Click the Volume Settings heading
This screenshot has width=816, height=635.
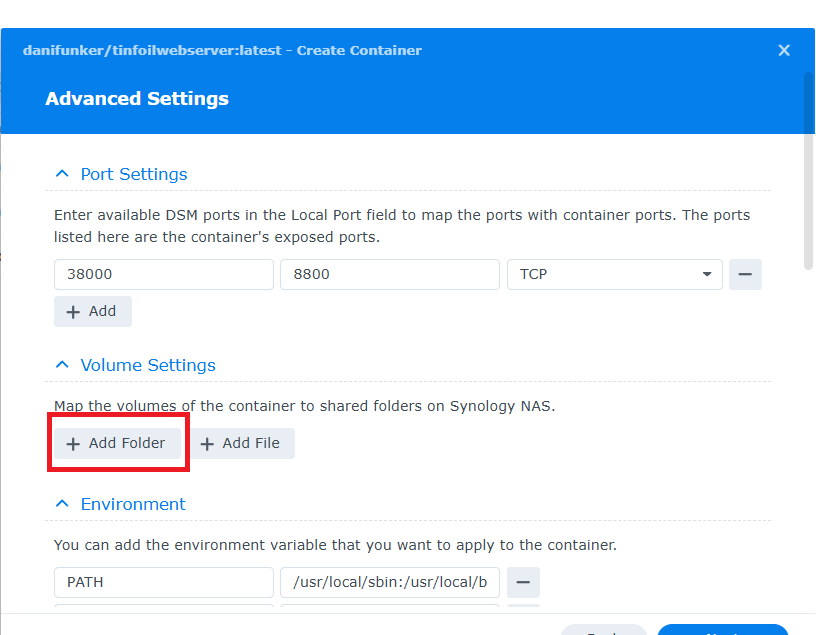148,365
